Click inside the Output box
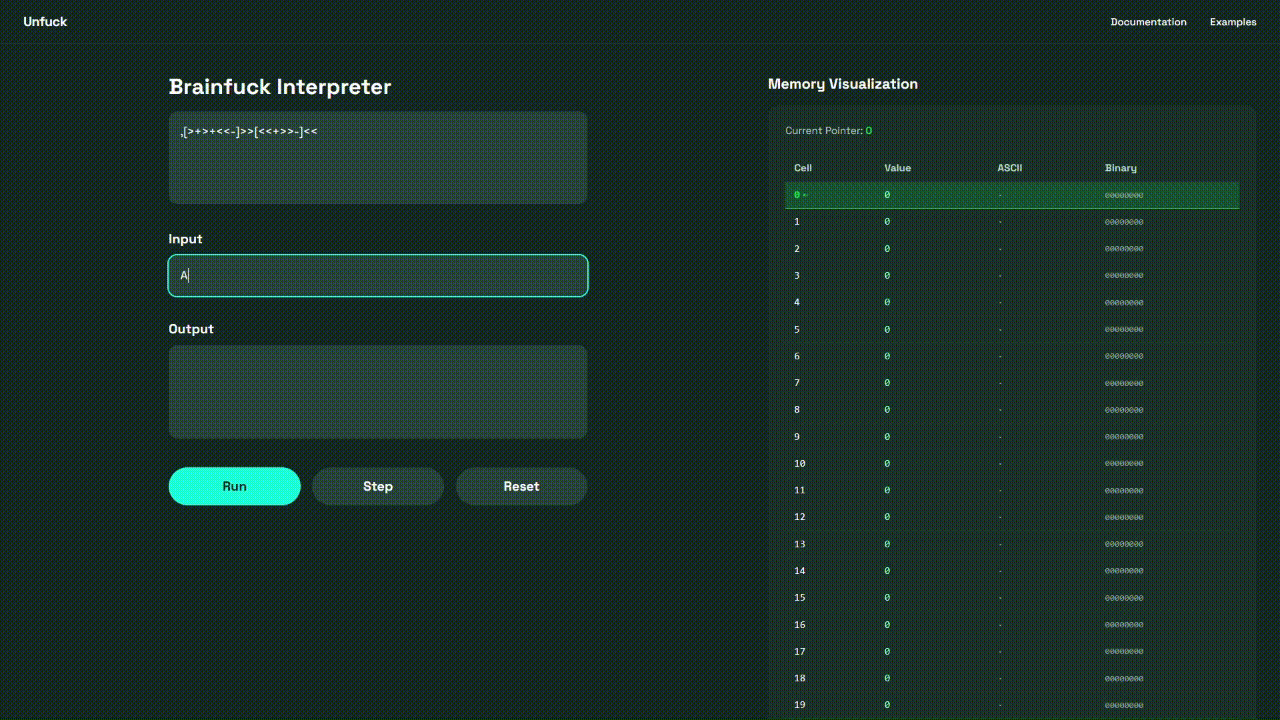Screen dimensions: 1280x720 pyautogui.click(x=378, y=392)
